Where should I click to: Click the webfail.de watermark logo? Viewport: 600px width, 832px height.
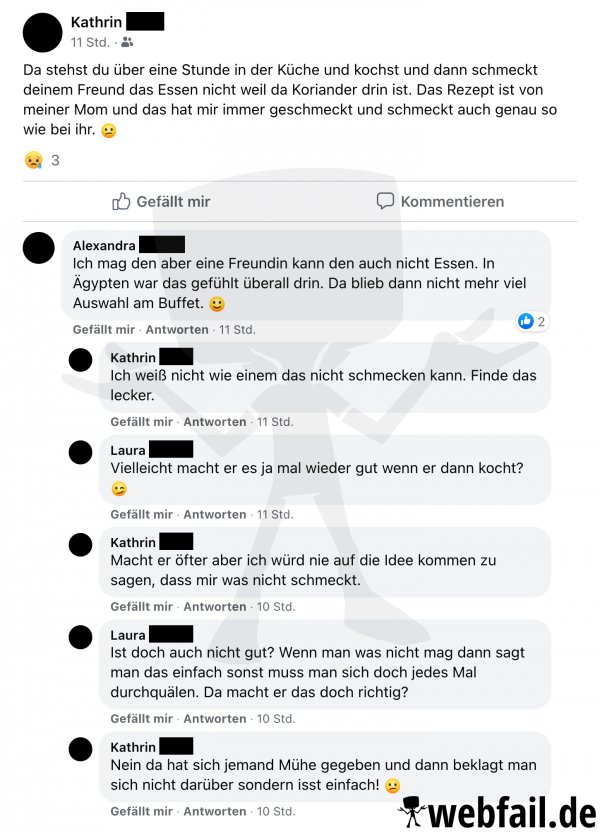[499, 812]
